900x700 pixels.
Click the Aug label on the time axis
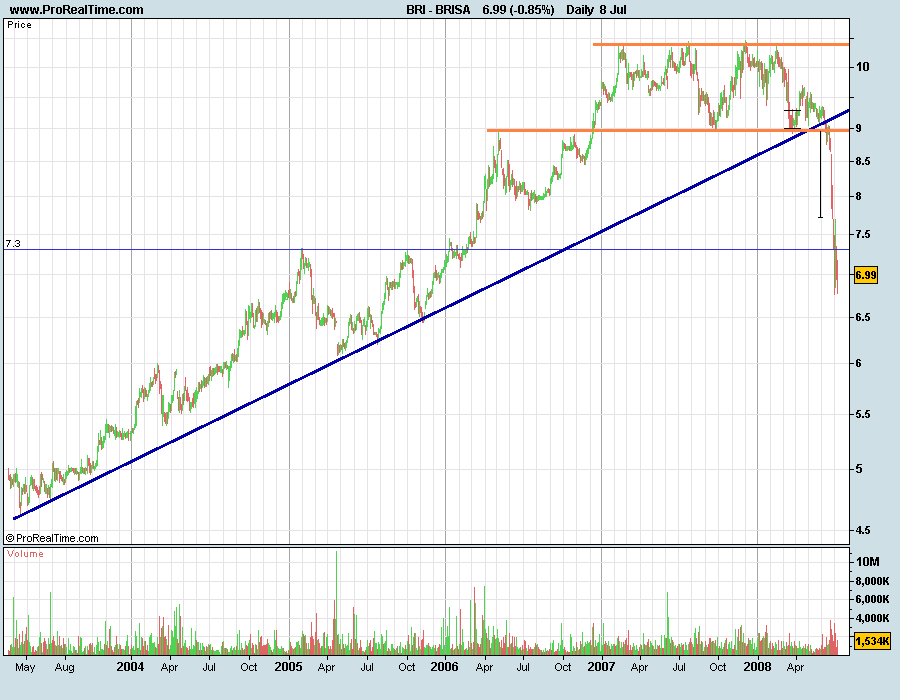tap(64, 668)
